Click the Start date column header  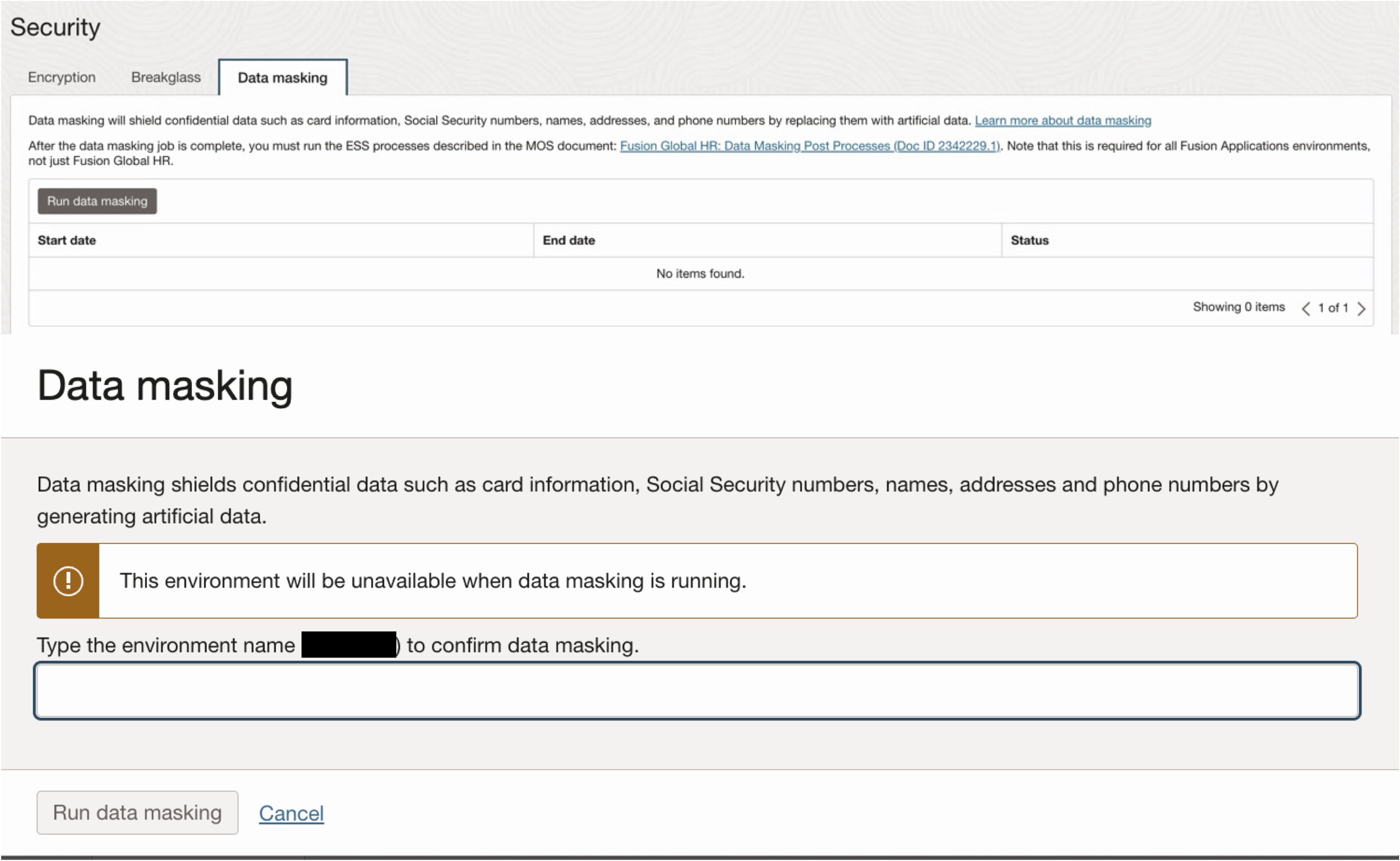[x=67, y=240]
